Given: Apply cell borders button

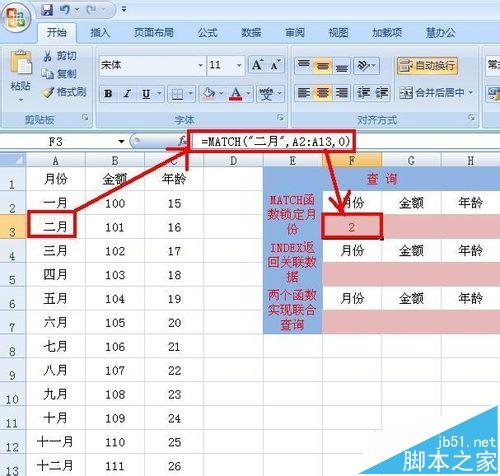Looking at the screenshot, I should point(177,94).
